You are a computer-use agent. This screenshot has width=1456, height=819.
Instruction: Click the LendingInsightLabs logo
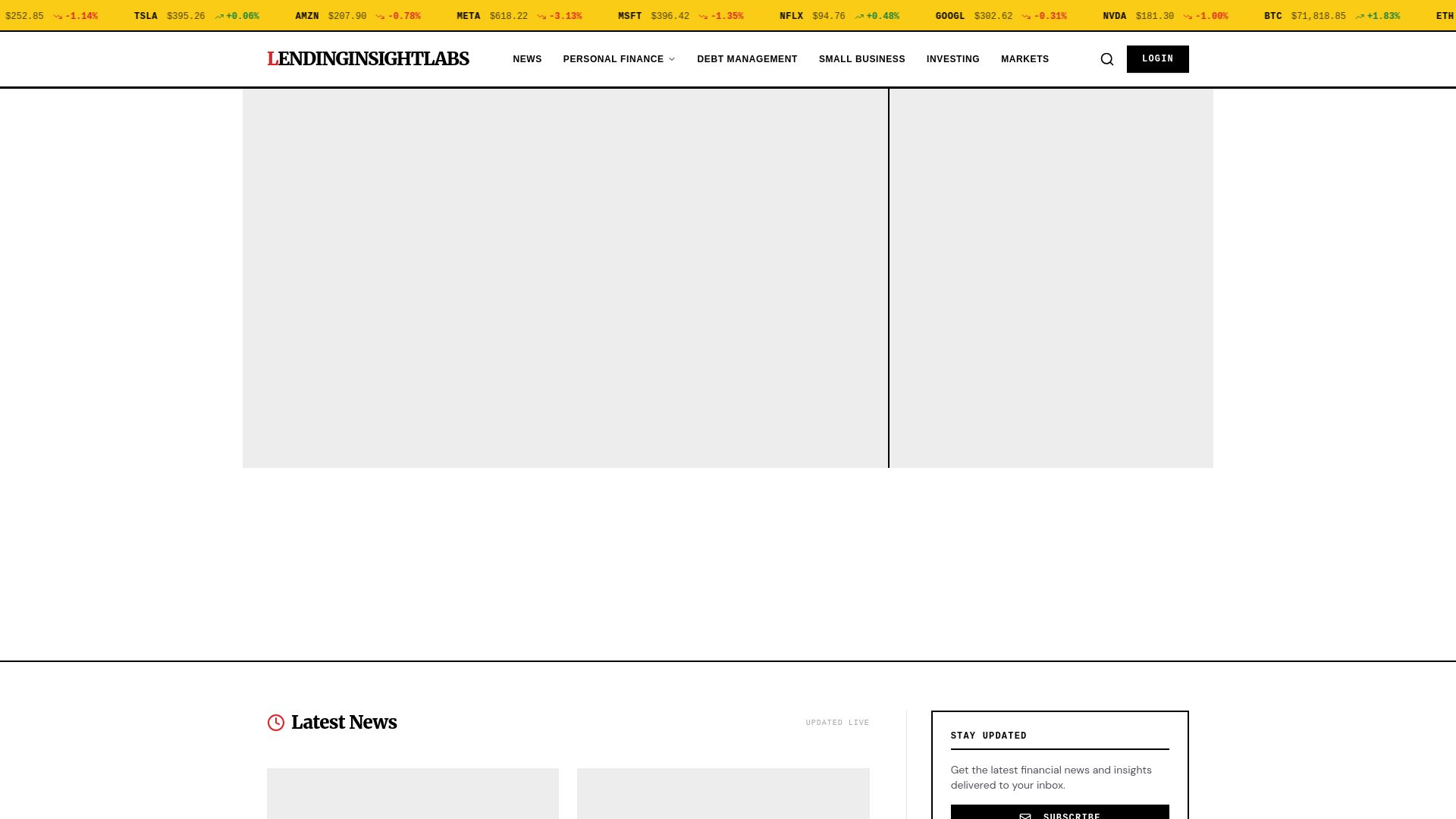tap(368, 59)
